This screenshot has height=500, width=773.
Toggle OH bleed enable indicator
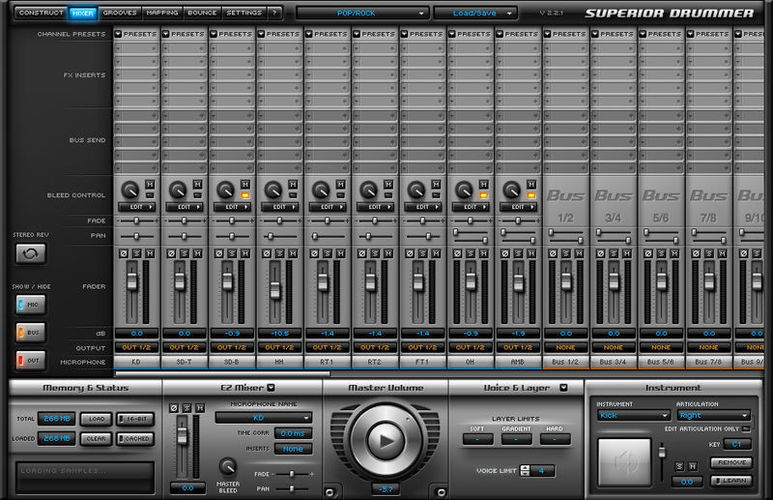coord(484,196)
